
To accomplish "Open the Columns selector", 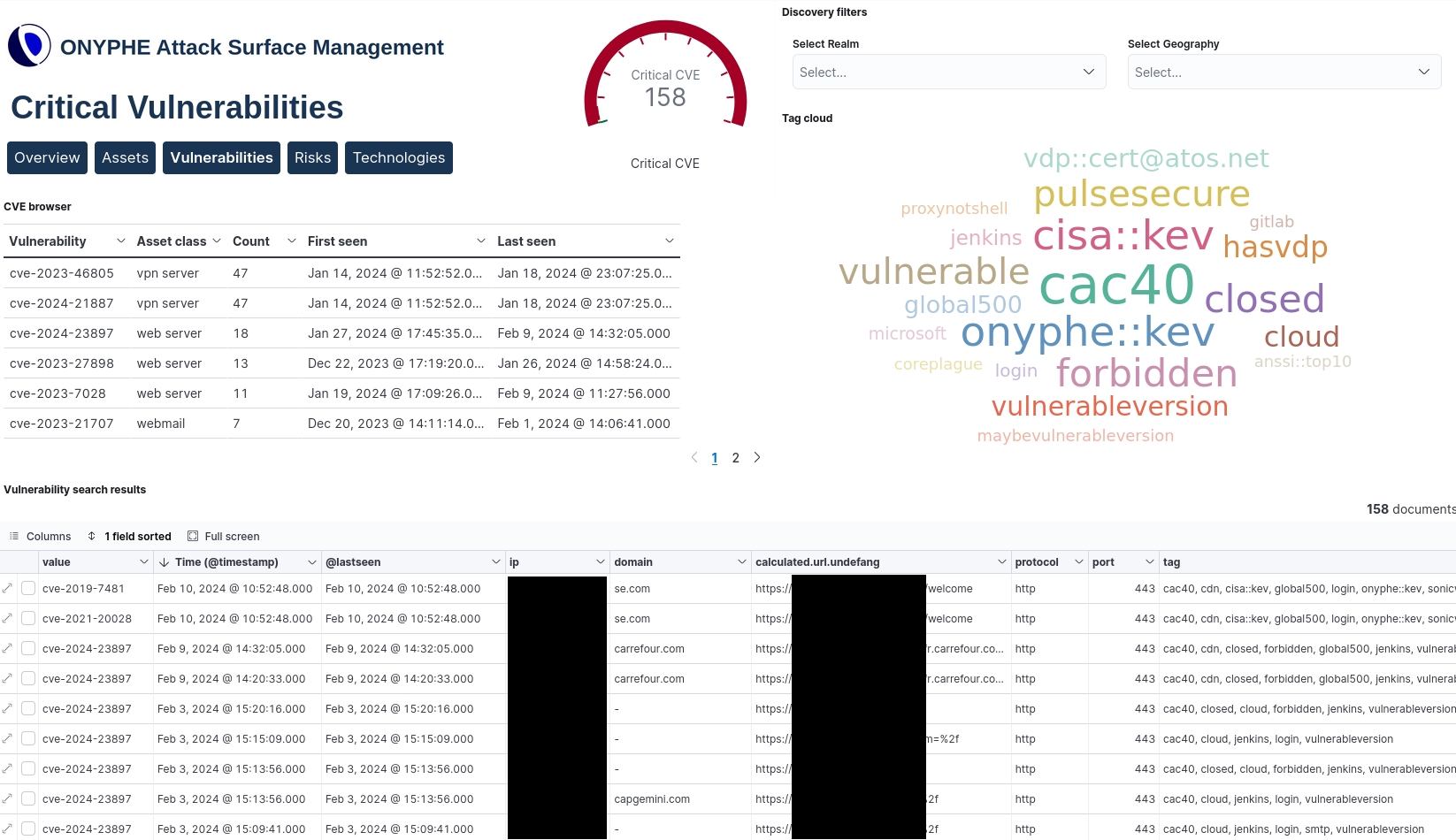I will pyautogui.click(x=40, y=536).
